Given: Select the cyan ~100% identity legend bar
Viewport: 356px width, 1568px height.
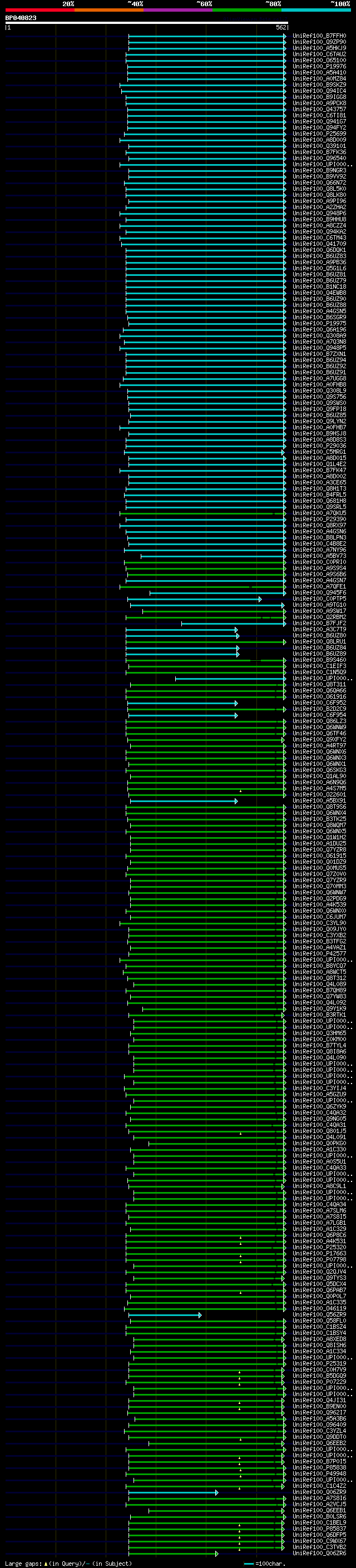Looking at the screenshot, I should 316,10.
